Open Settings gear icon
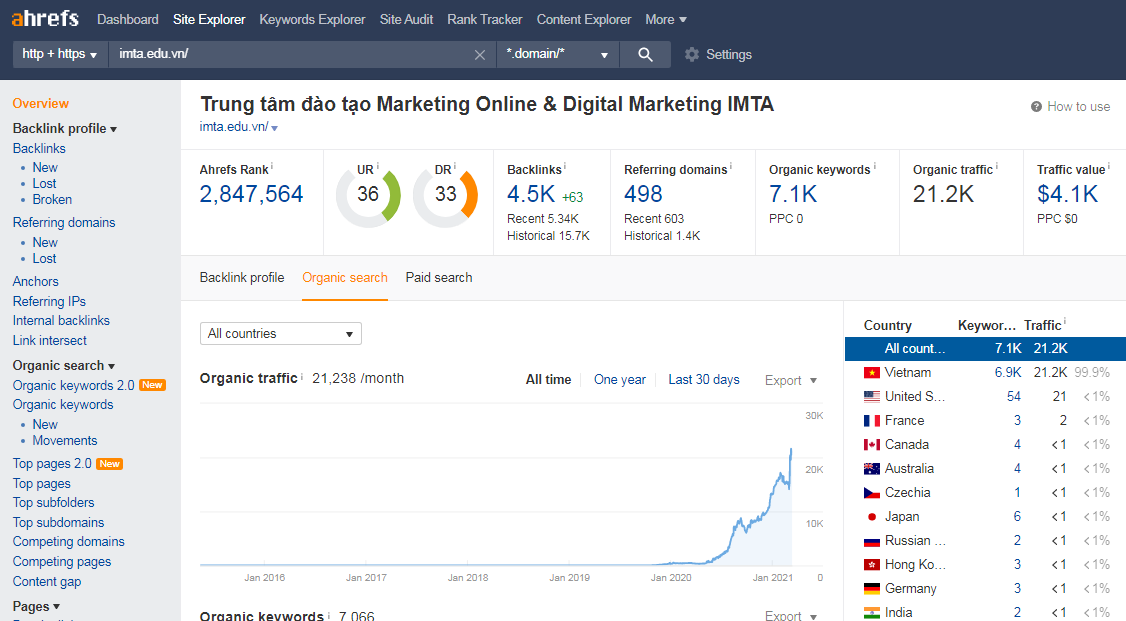Image resolution: width=1126 pixels, height=621 pixels. pyautogui.click(x=692, y=55)
